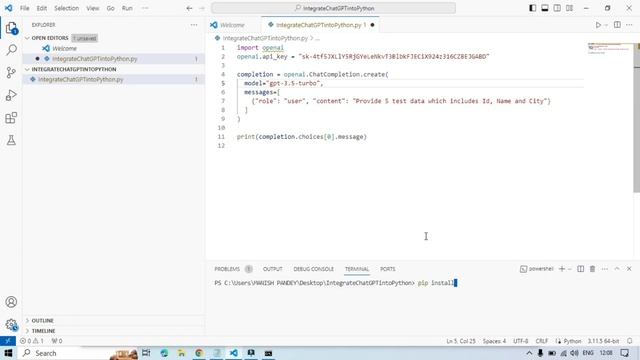Screen dimensions: 640x360
Task: Open the Go menu
Action: [111, 8]
